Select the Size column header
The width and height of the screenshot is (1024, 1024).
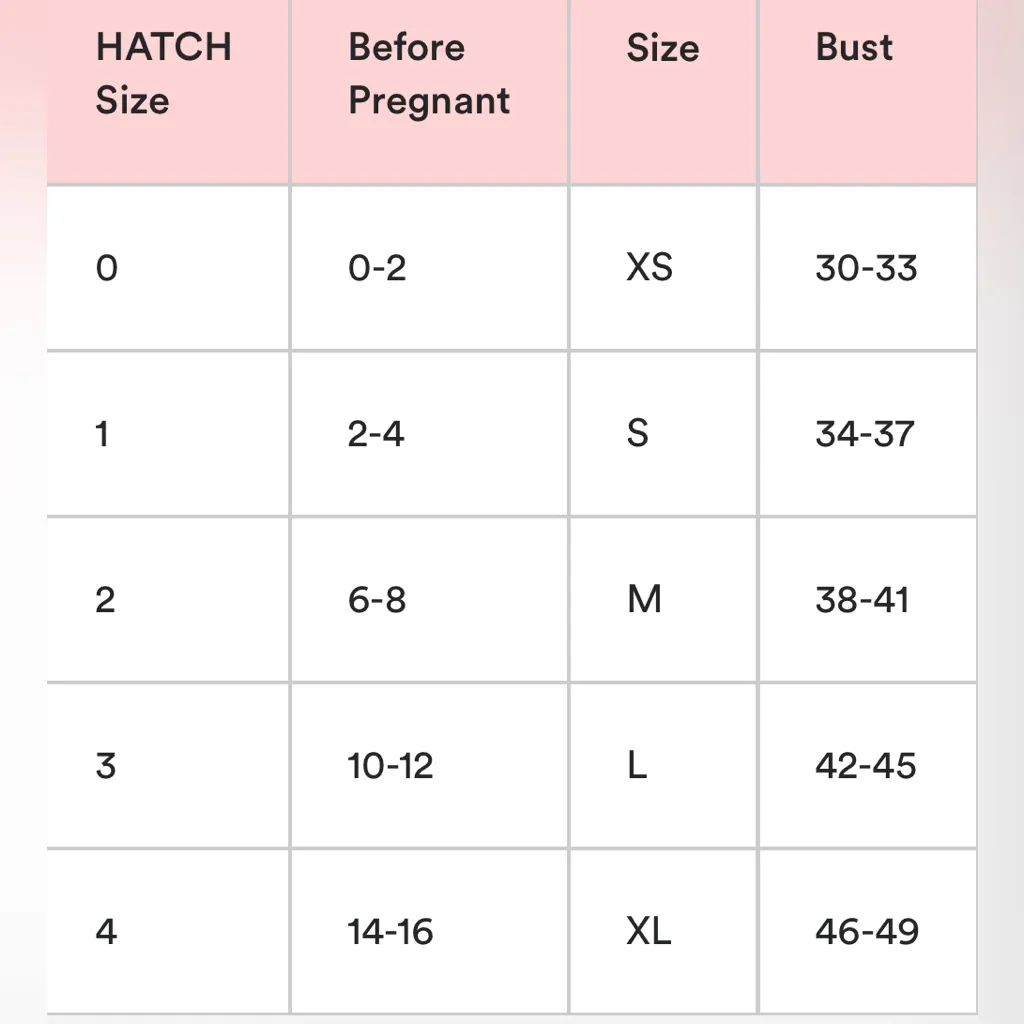(662, 48)
